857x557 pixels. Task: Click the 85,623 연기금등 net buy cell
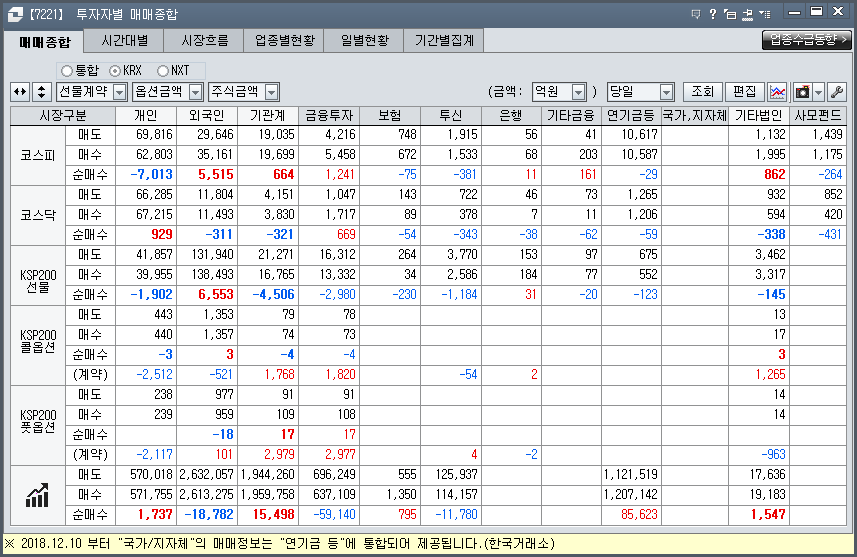click(x=631, y=515)
